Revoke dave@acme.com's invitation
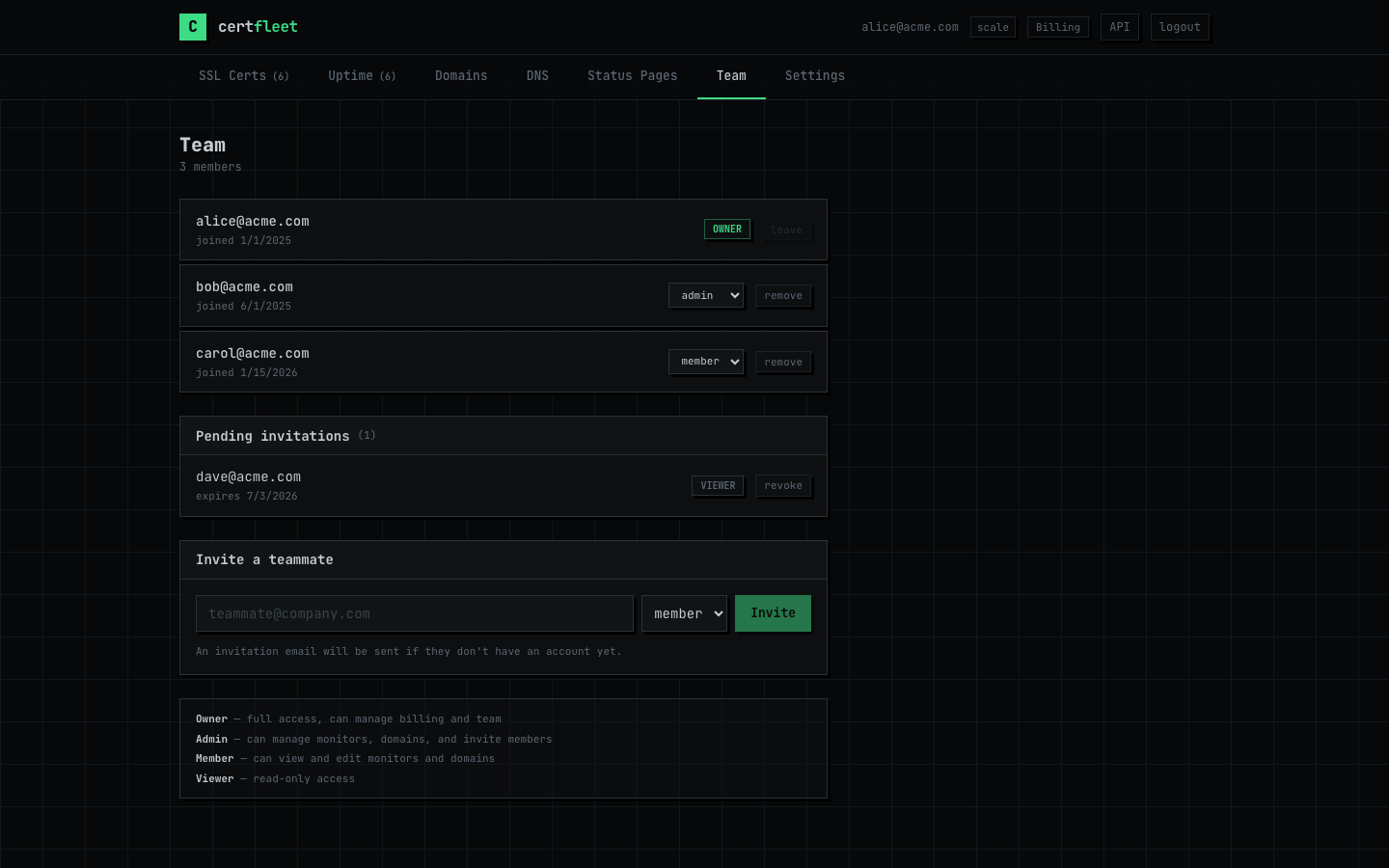This screenshot has width=1389, height=868. coord(783,486)
